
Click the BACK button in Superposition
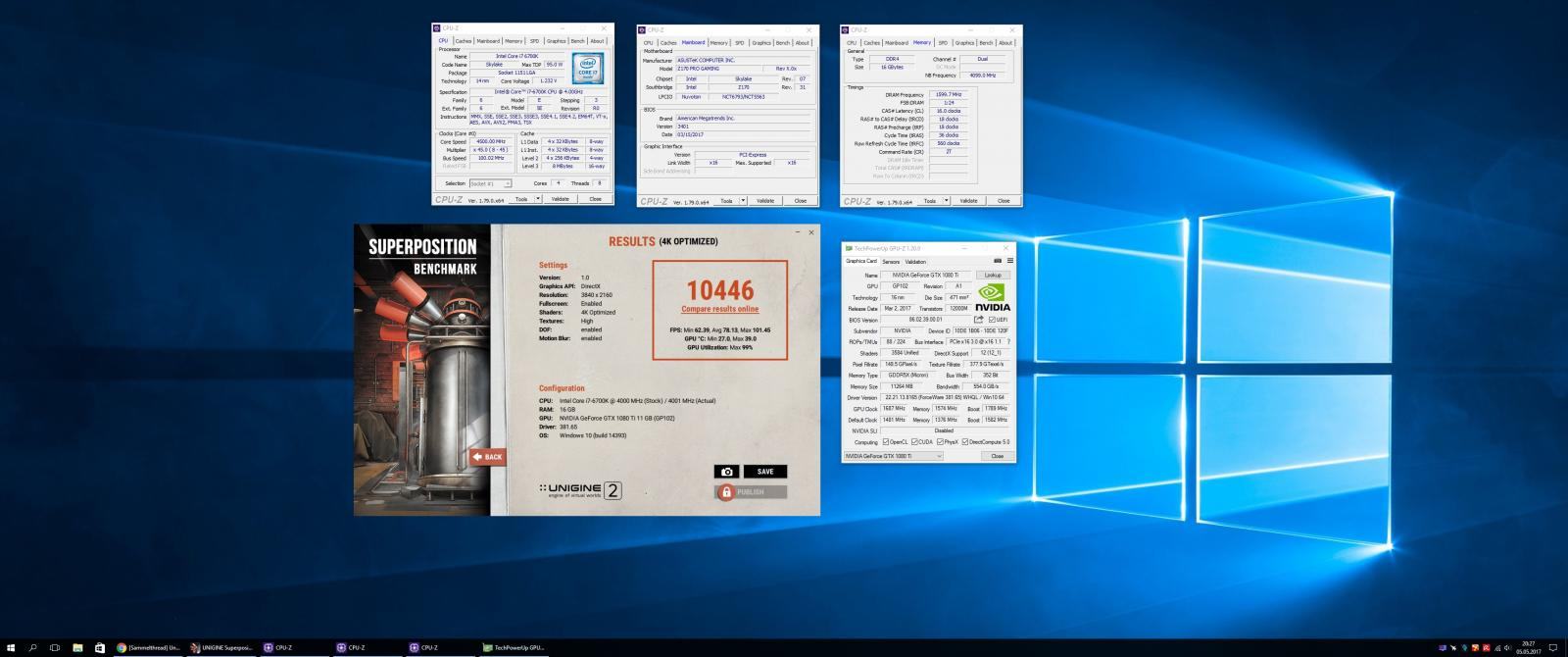tap(487, 457)
